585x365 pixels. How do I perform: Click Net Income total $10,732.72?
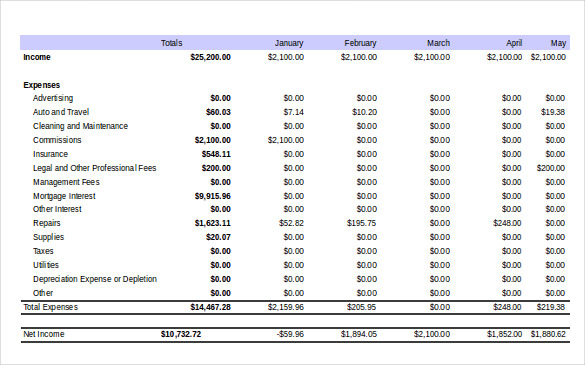pos(181,334)
